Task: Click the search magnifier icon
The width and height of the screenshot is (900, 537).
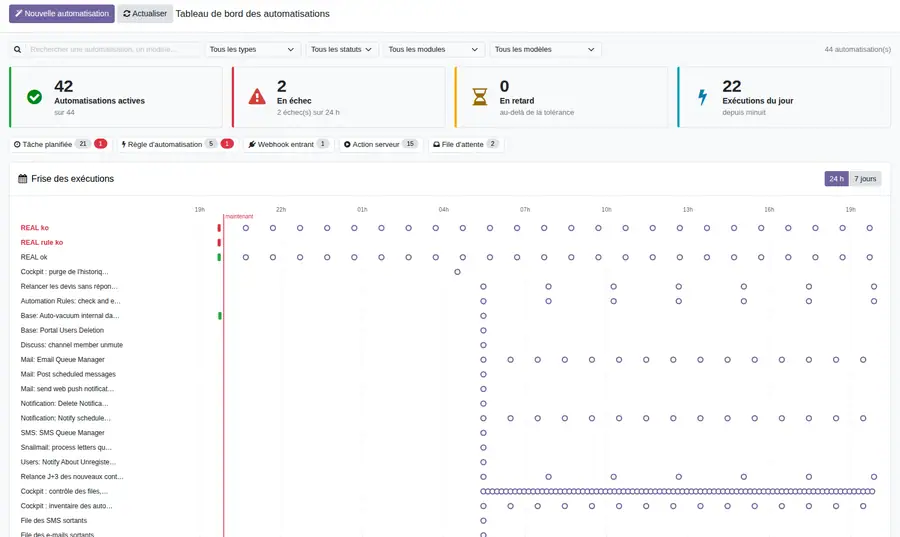Action: [x=18, y=50]
